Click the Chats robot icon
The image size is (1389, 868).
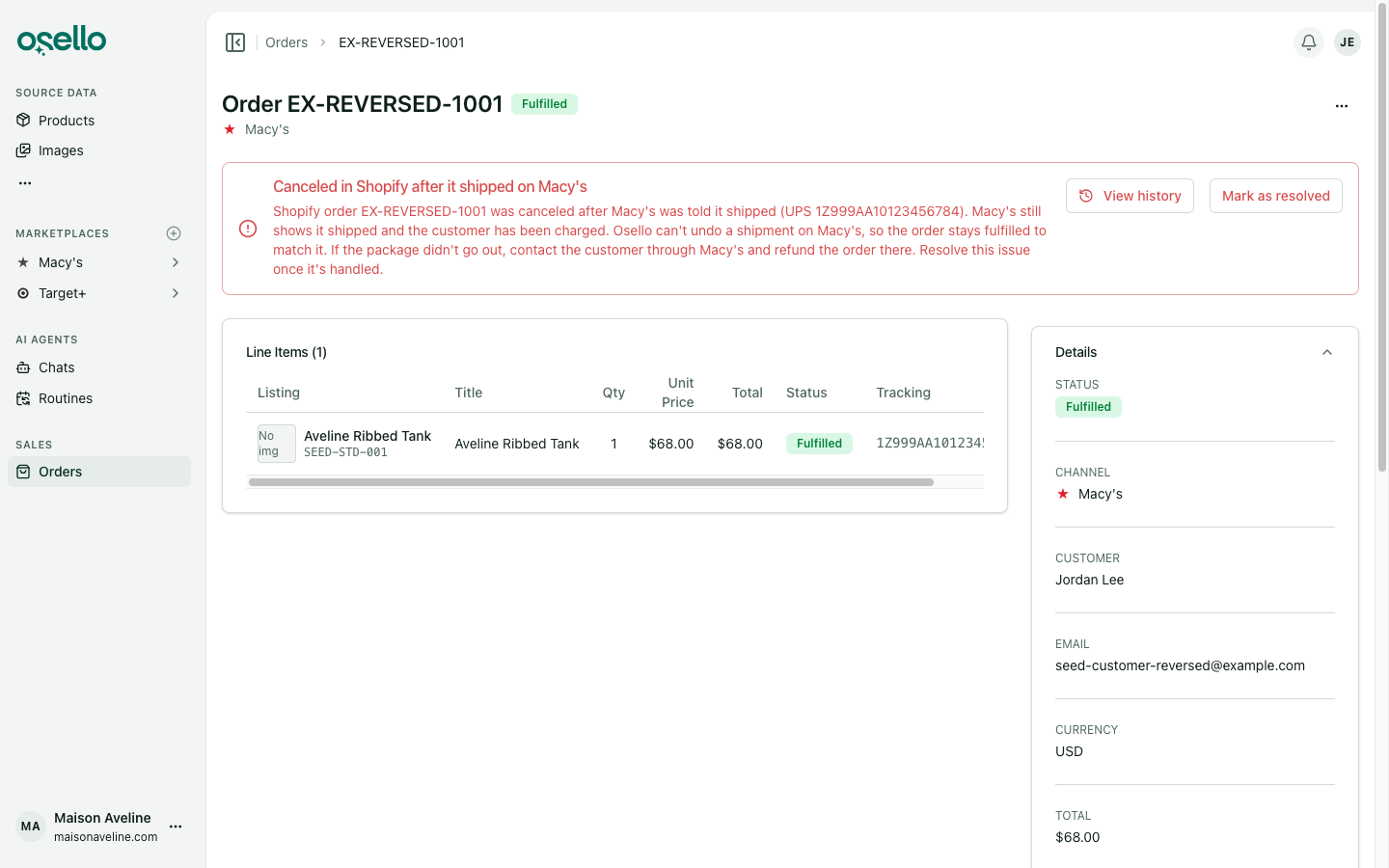point(23,367)
